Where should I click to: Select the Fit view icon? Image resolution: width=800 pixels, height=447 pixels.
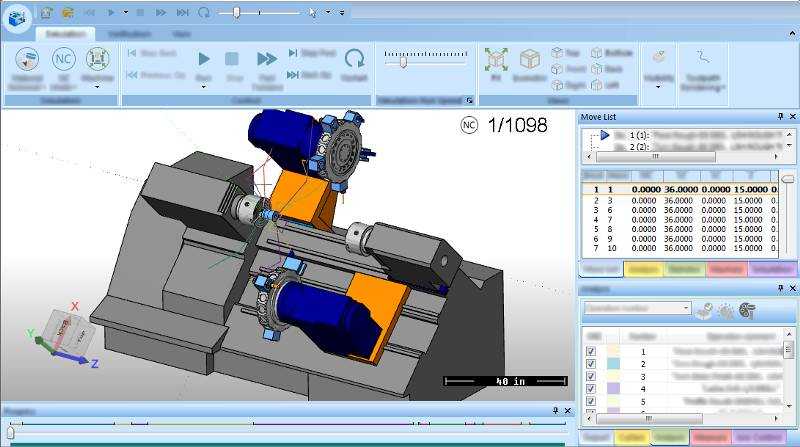pyautogui.click(x=496, y=59)
